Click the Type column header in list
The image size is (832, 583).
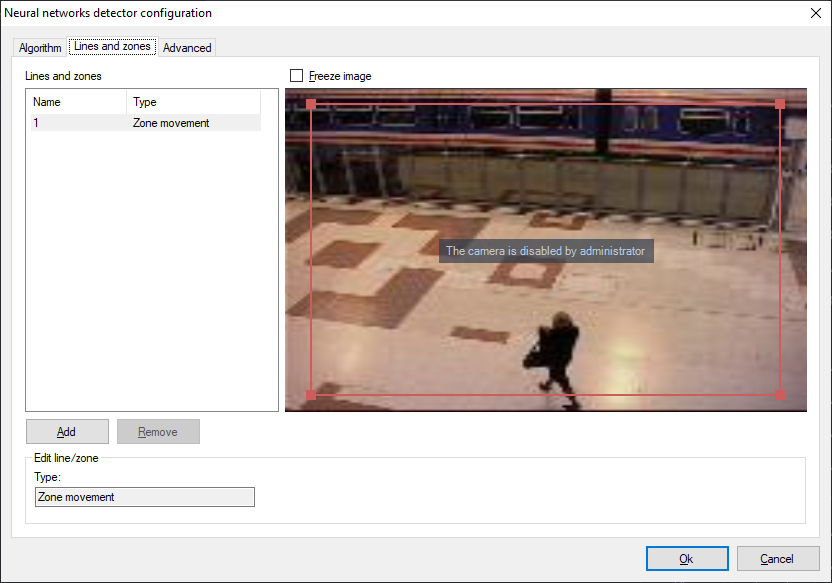pyautogui.click(x=193, y=102)
